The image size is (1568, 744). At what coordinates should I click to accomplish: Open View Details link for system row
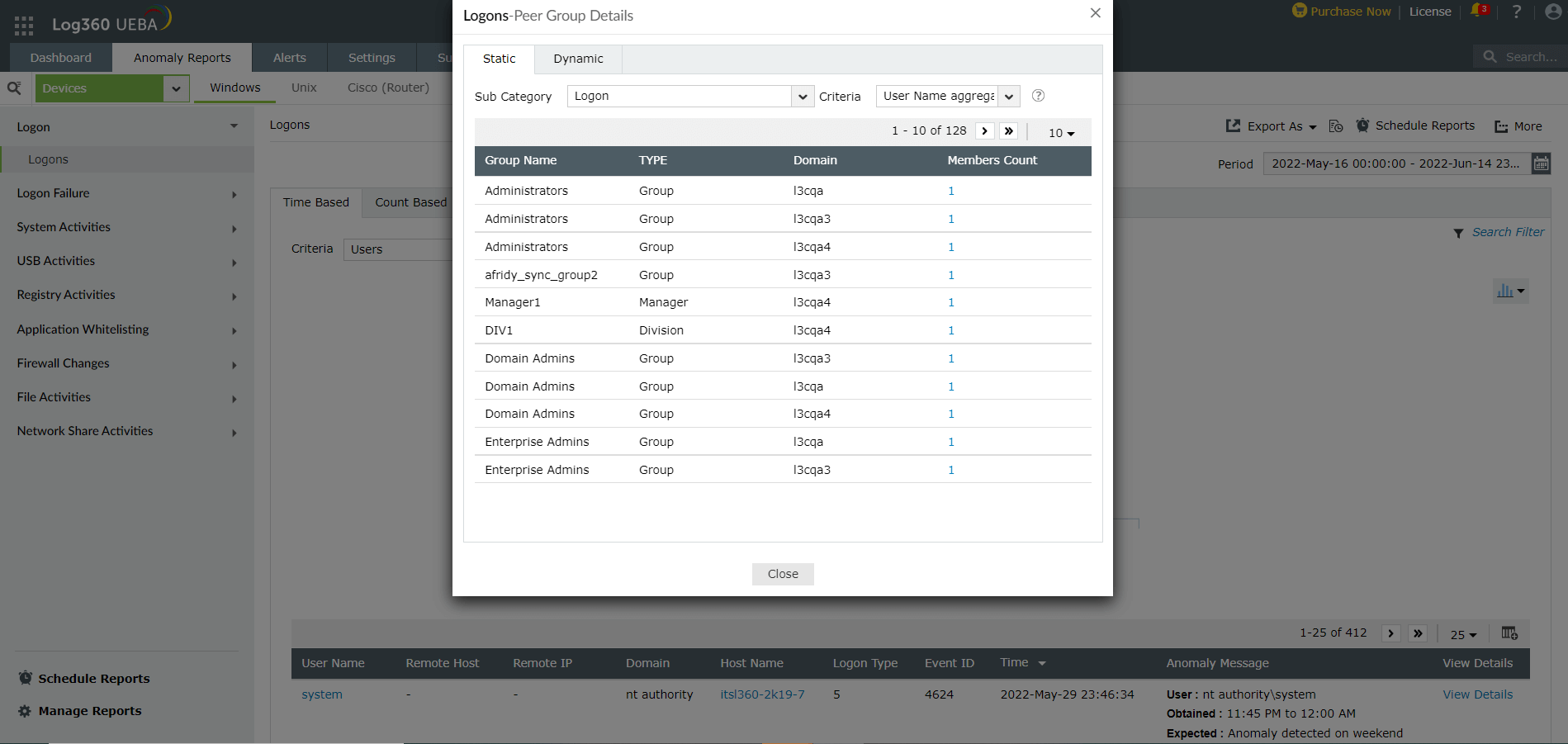(x=1477, y=694)
